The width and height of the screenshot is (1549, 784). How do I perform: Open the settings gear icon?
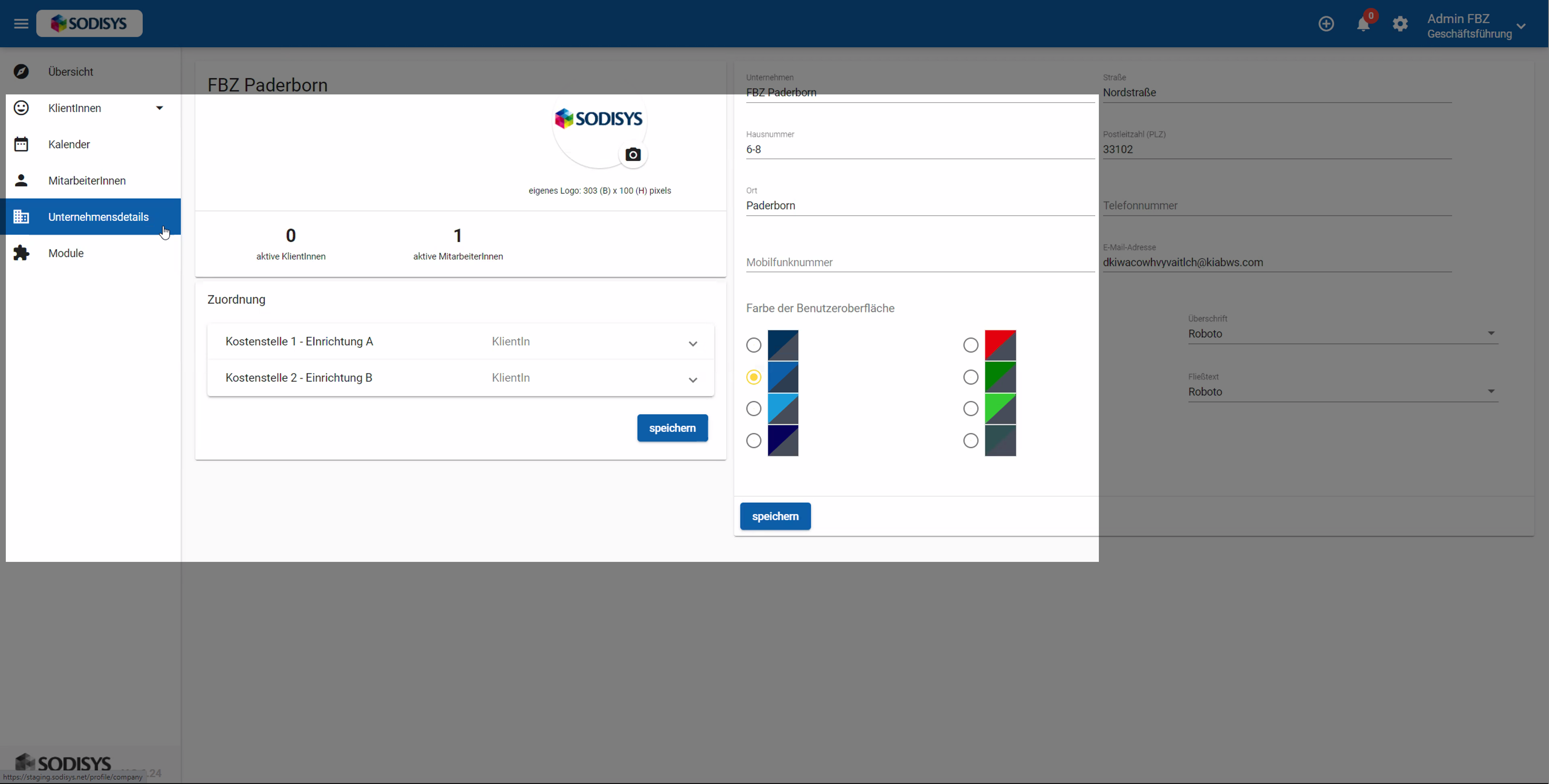[x=1400, y=24]
